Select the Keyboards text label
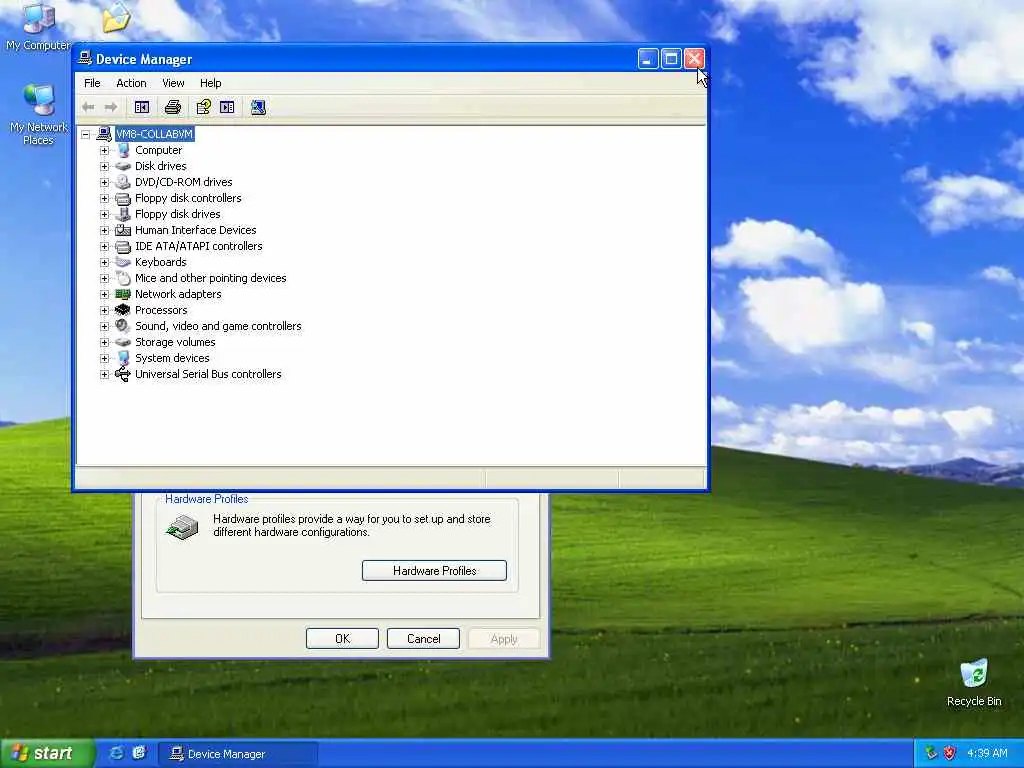1024x768 pixels. pos(161,263)
